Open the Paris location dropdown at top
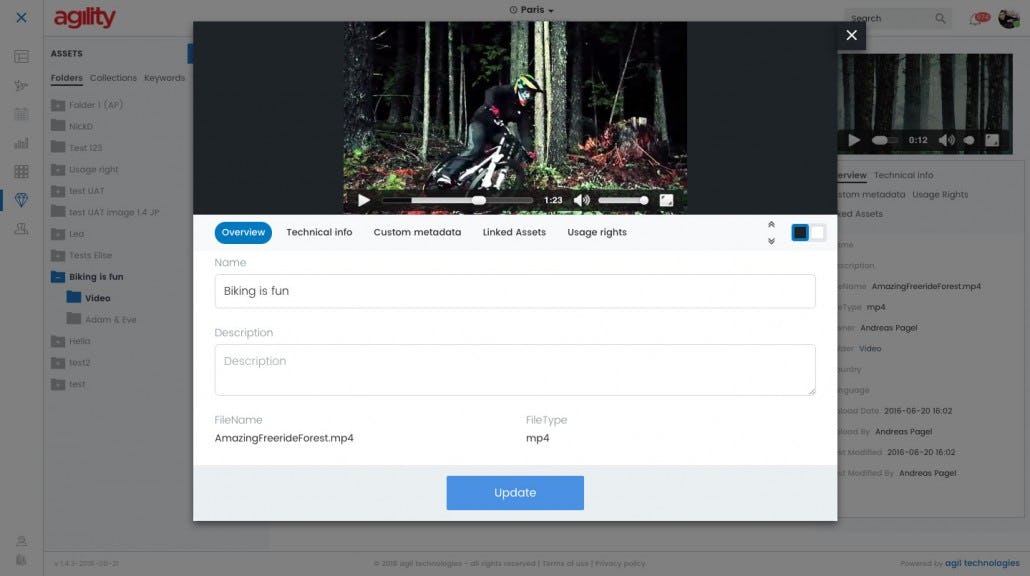Screen dimensions: 1030x576 click(531, 8)
